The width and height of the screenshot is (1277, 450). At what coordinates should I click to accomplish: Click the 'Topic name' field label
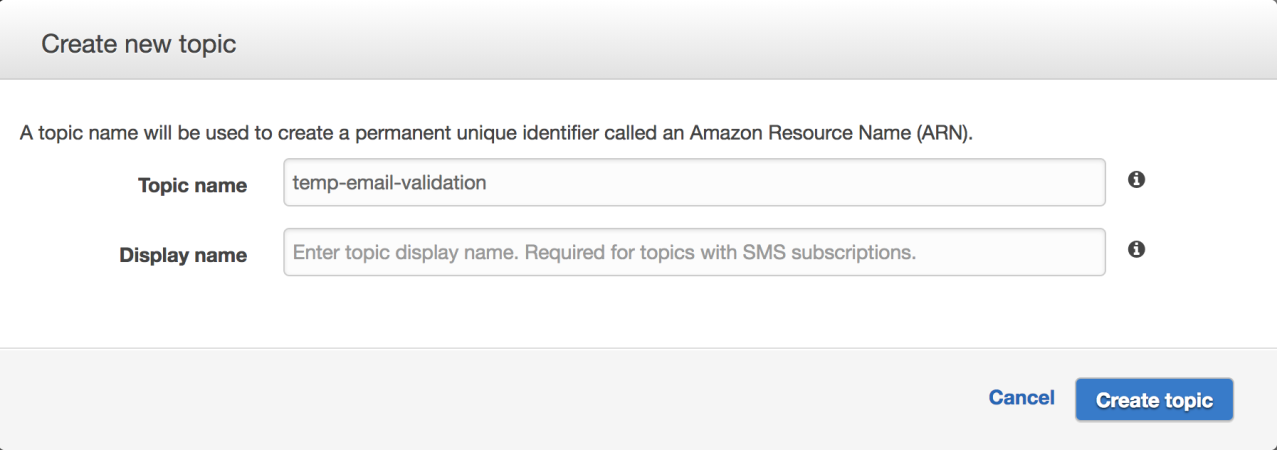point(192,185)
